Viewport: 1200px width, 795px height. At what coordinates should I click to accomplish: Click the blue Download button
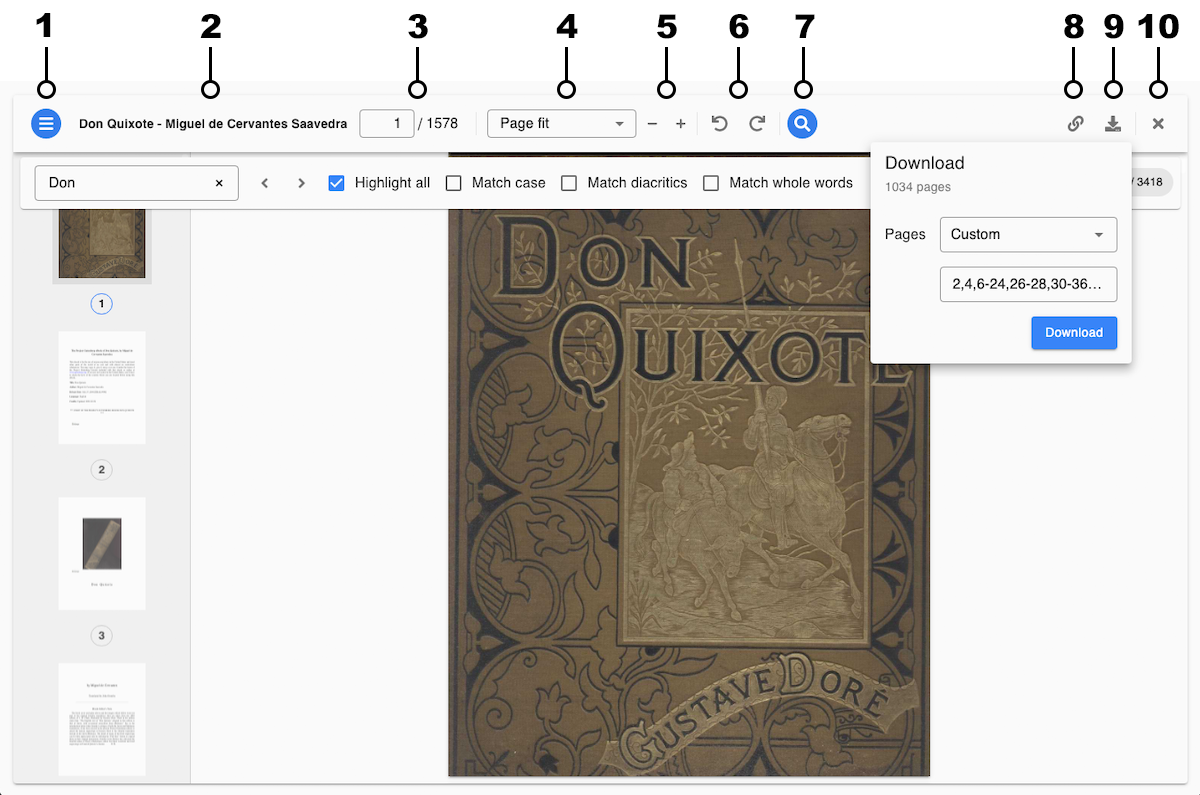[x=1074, y=333]
